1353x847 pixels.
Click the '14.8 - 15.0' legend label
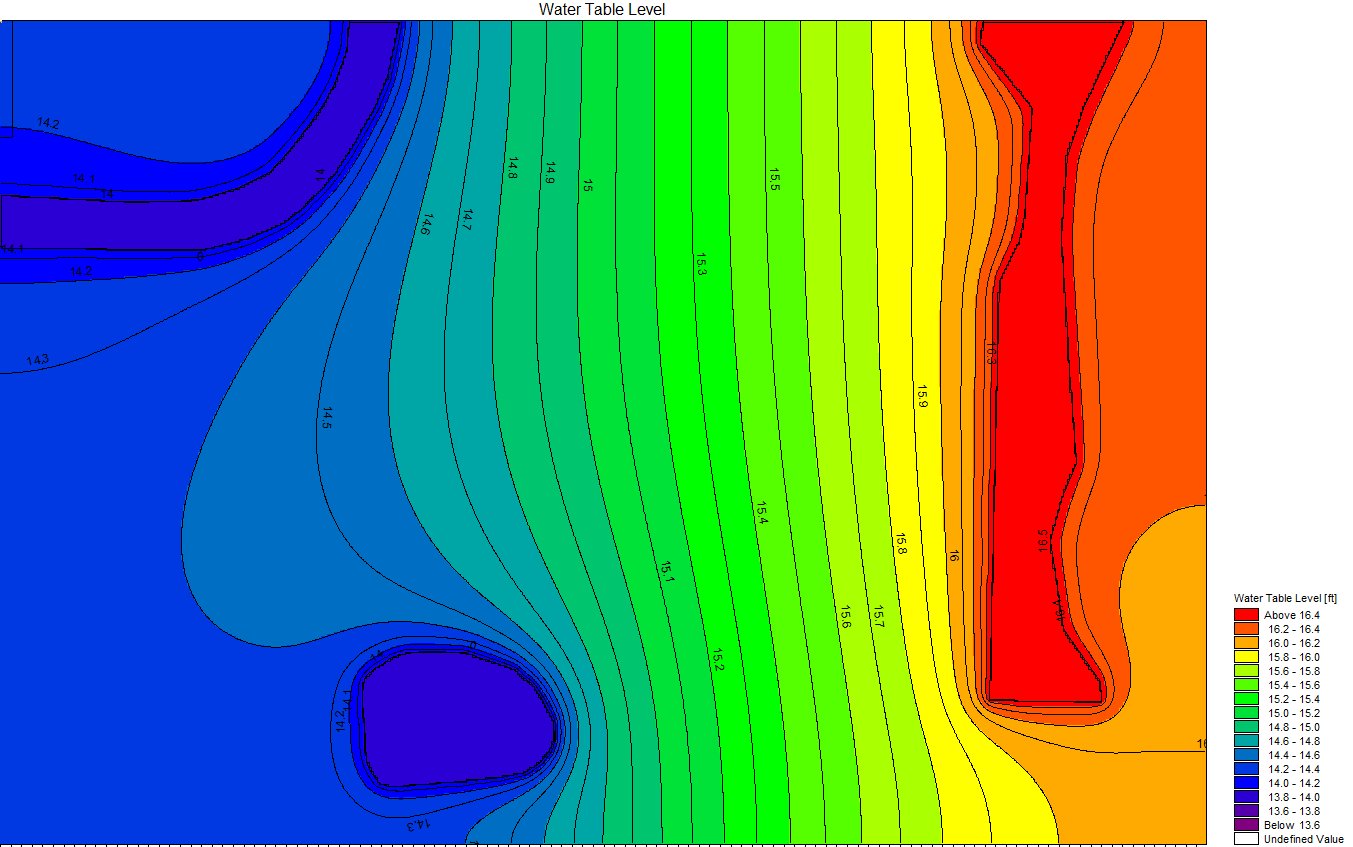[1294, 727]
